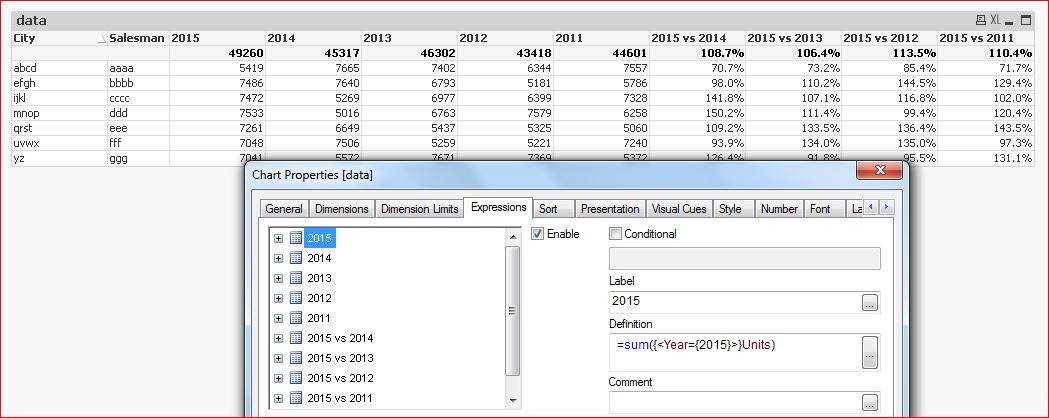The width and height of the screenshot is (1049, 418).
Task: Select the 2015 vs 2014 table icon
Action: point(296,338)
